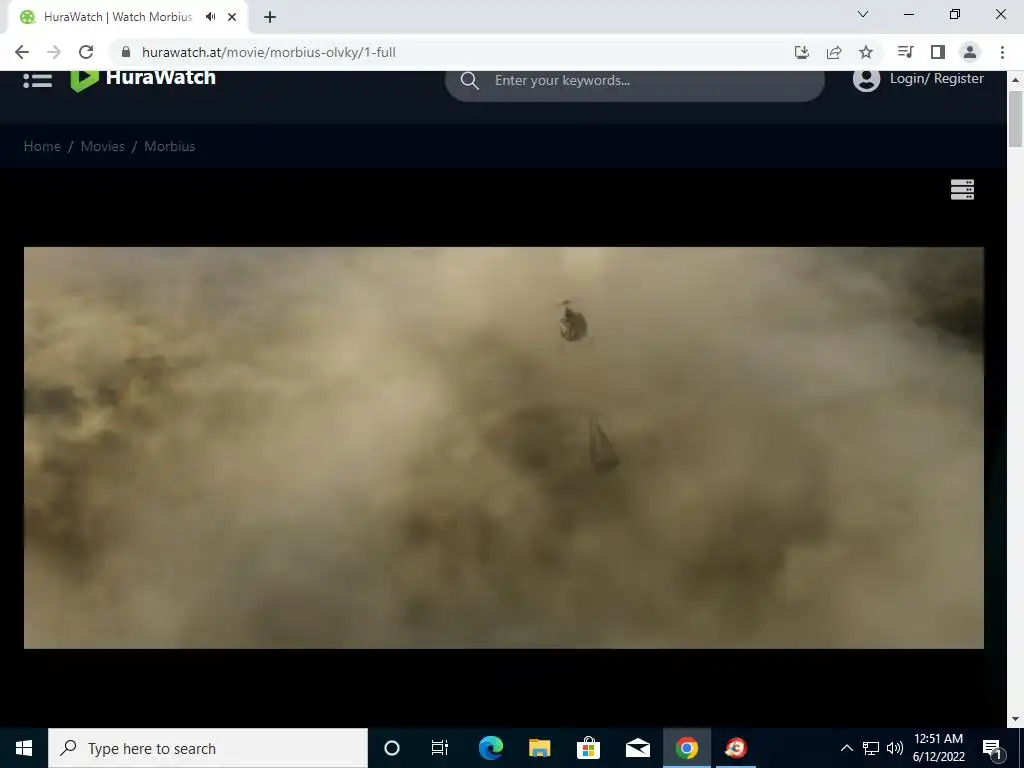Image resolution: width=1024 pixels, height=768 pixels.
Task: Go back to the previous page
Action: click(22, 52)
